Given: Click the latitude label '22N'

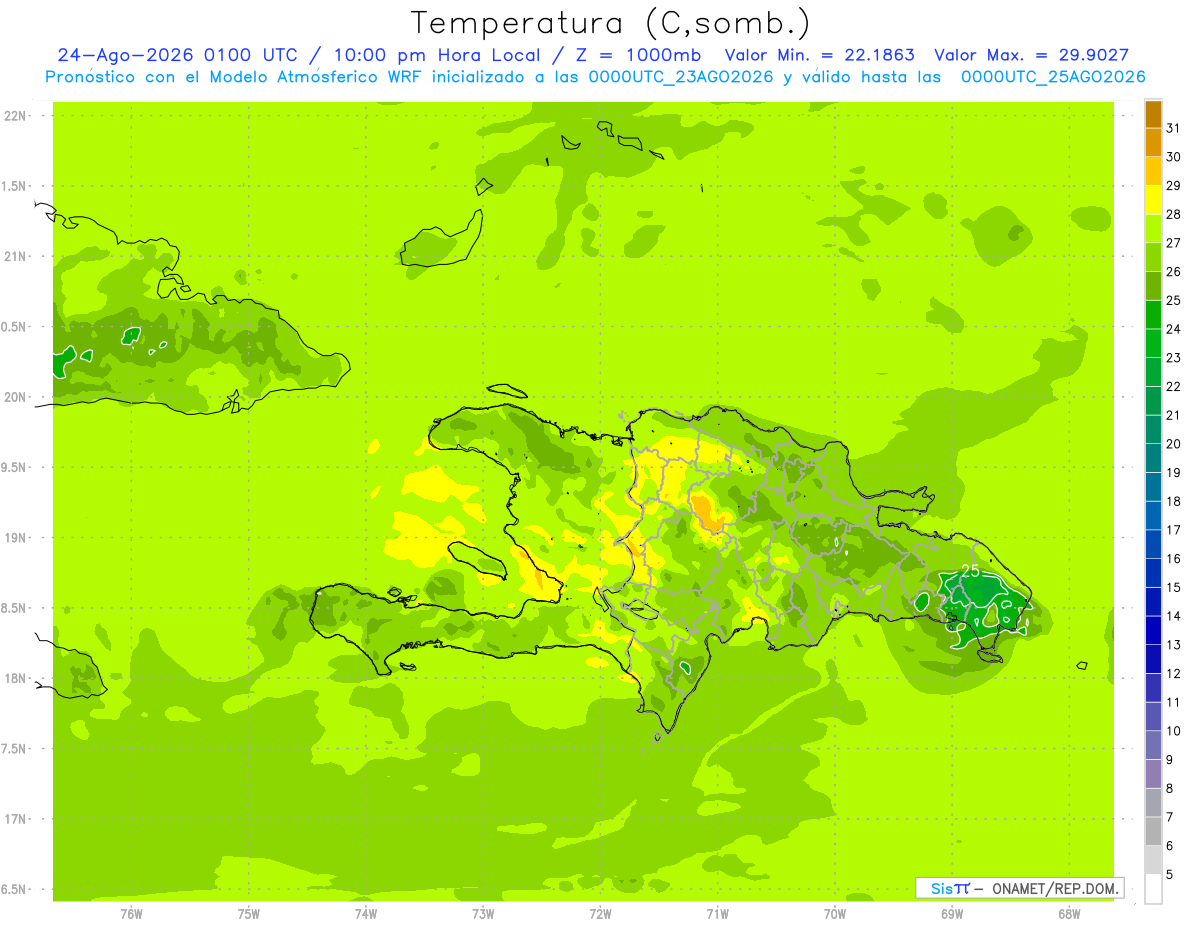Looking at the screenshot, I should click(15, 116).
